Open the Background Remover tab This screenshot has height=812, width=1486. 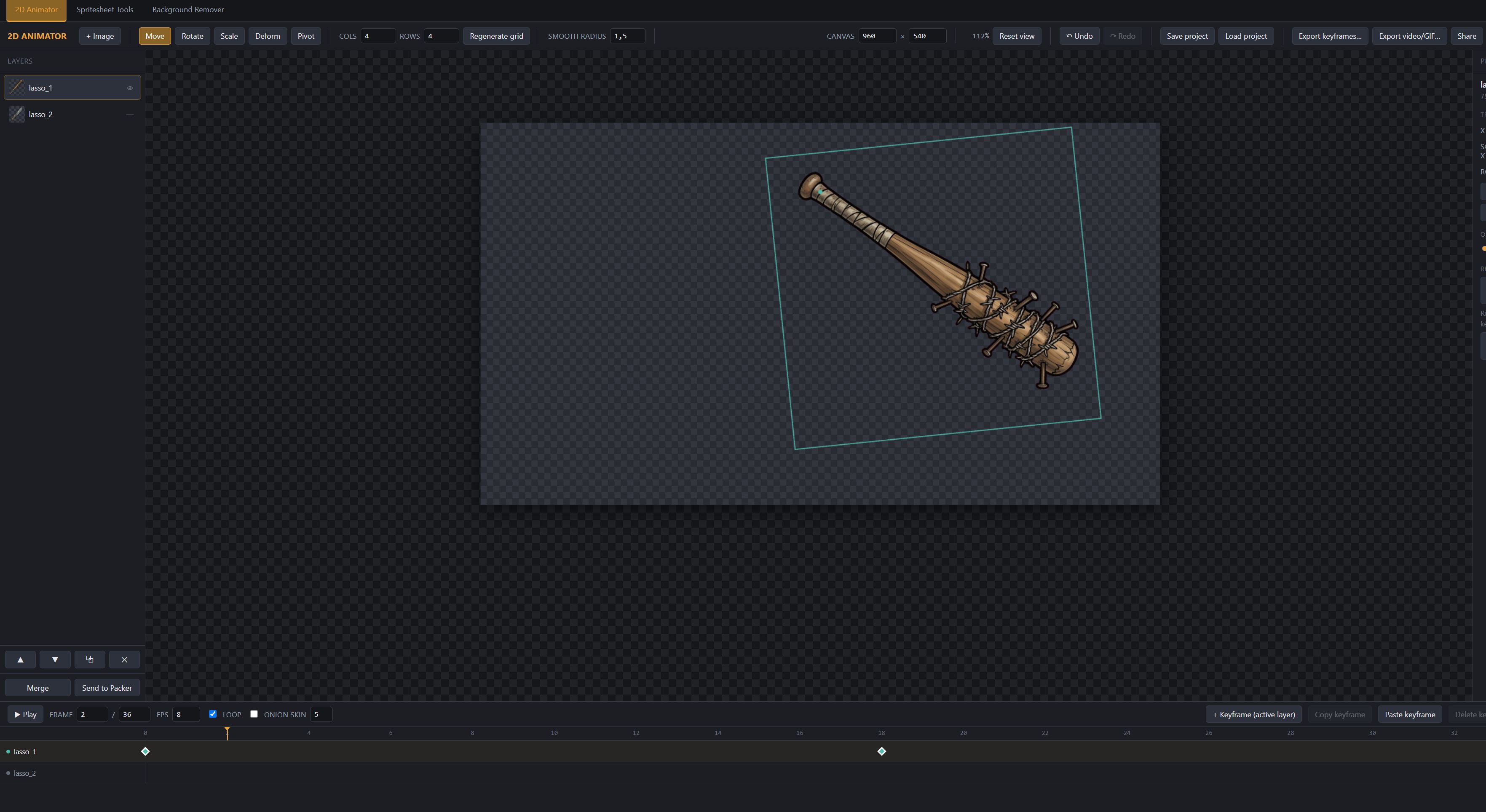188,10
